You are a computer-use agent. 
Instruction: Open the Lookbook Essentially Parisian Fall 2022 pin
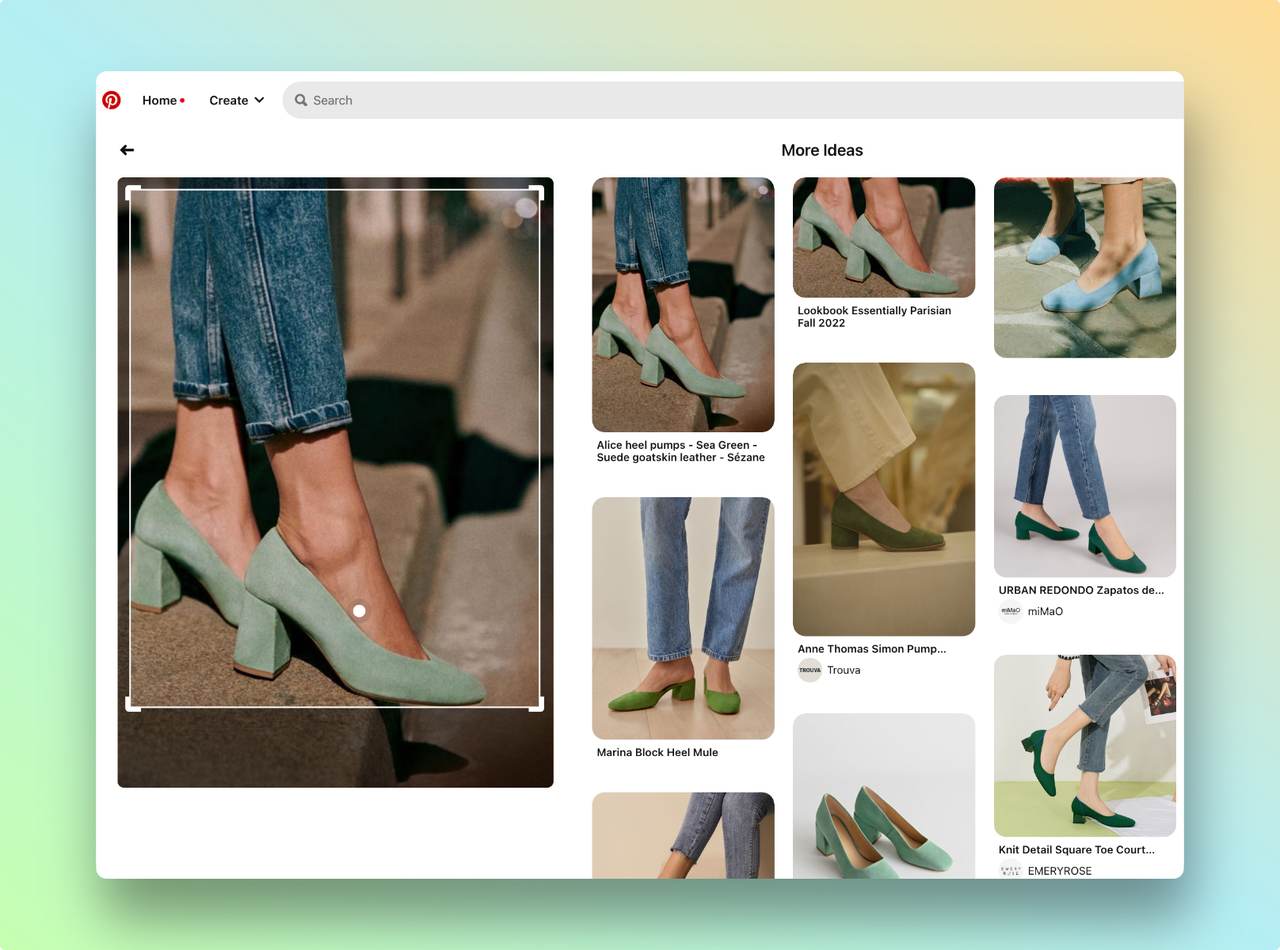pos(883,237)
